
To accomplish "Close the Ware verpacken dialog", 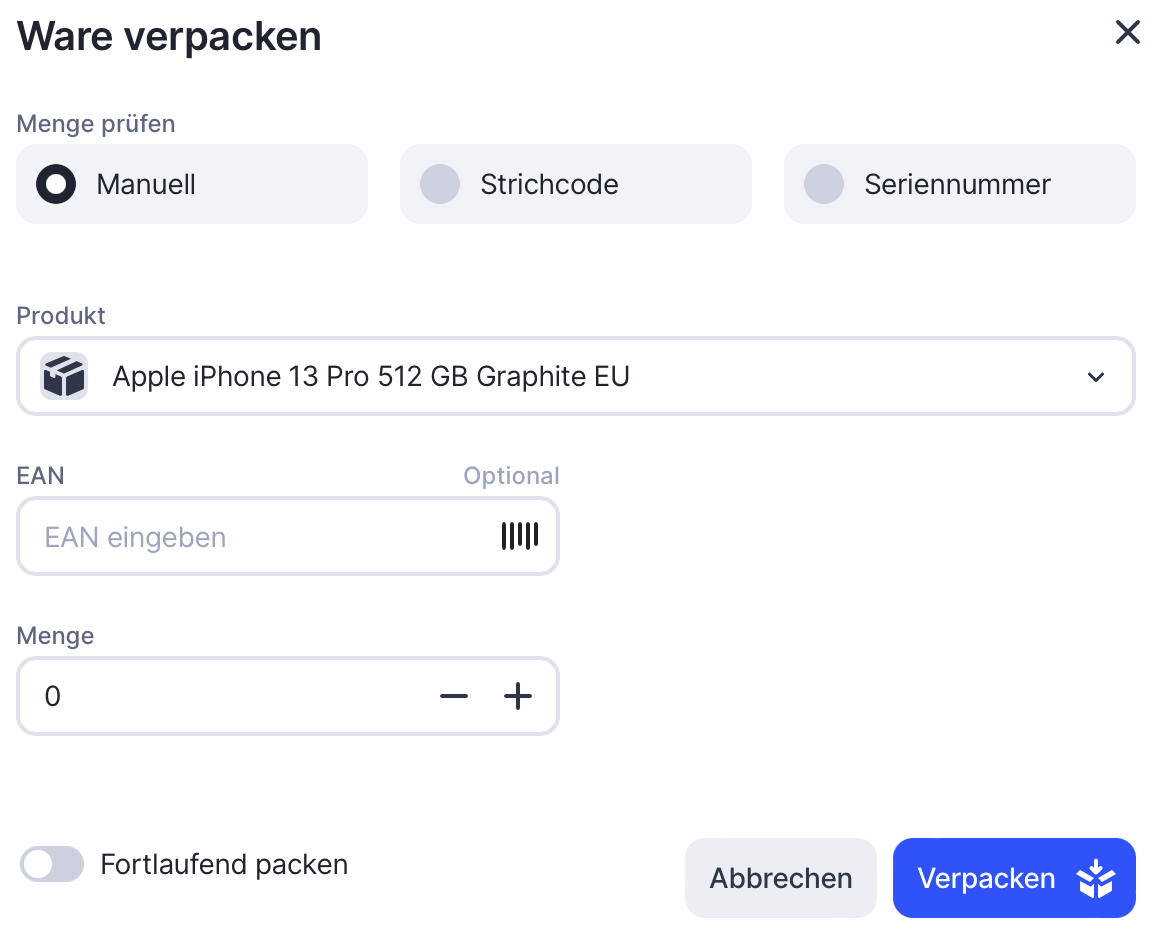I will pyautogui.click(x=1127, y=33).
